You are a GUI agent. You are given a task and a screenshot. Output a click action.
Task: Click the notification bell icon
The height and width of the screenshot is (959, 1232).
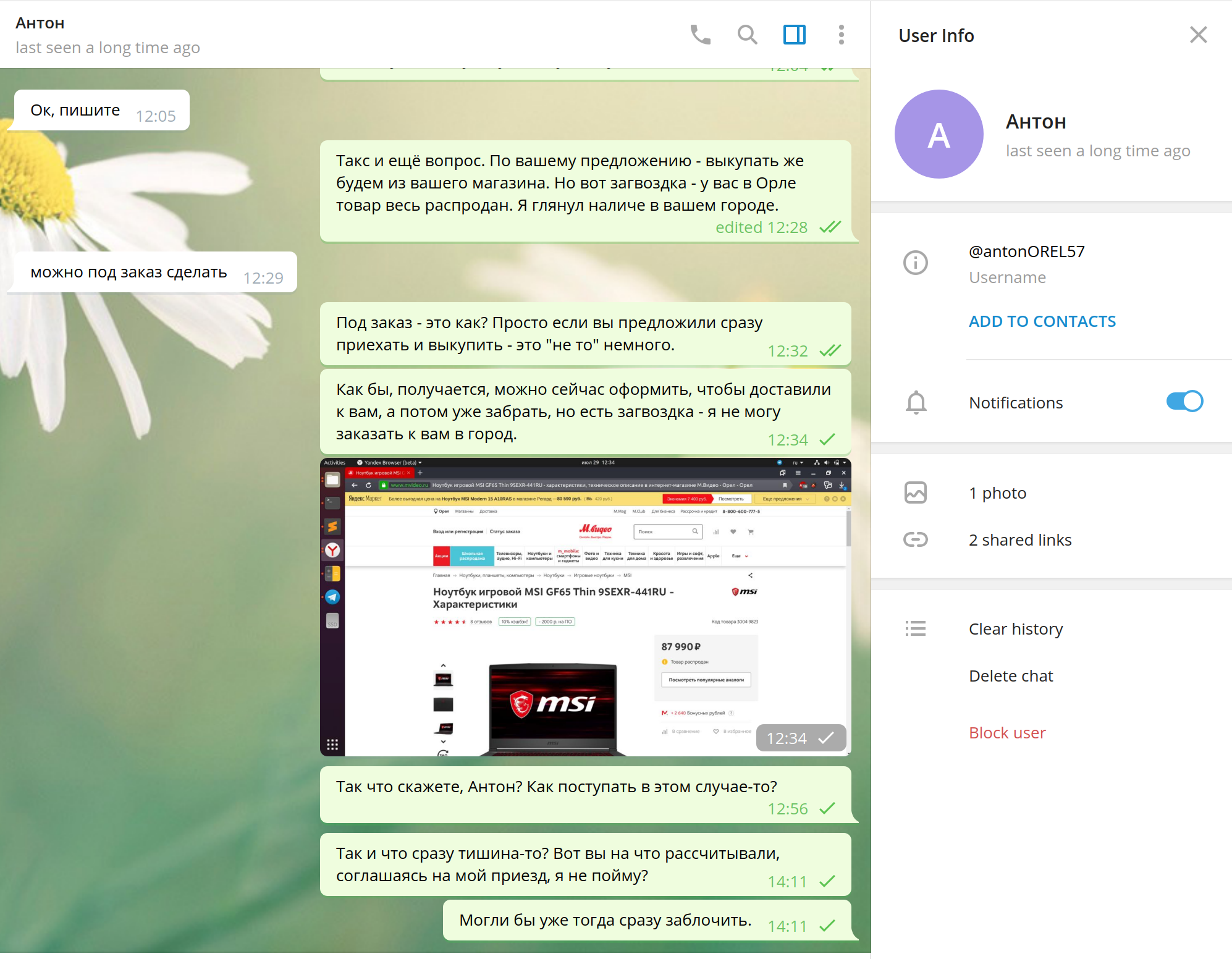pos(915,403)
